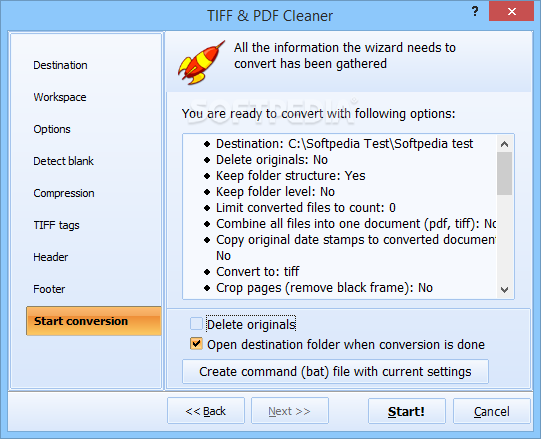Click the Back button
541x439 pixels.
click(206, 411)
